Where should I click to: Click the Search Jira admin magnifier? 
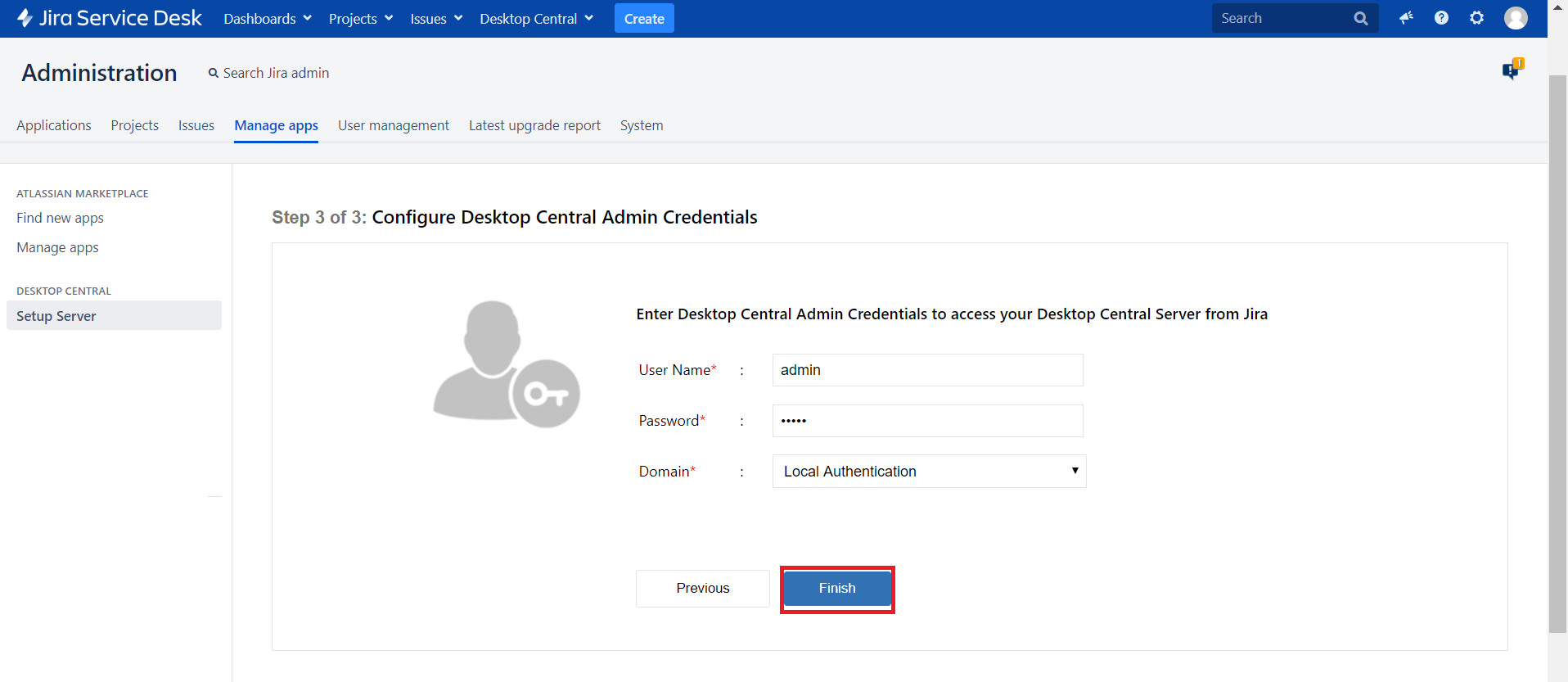coord(214,74)
